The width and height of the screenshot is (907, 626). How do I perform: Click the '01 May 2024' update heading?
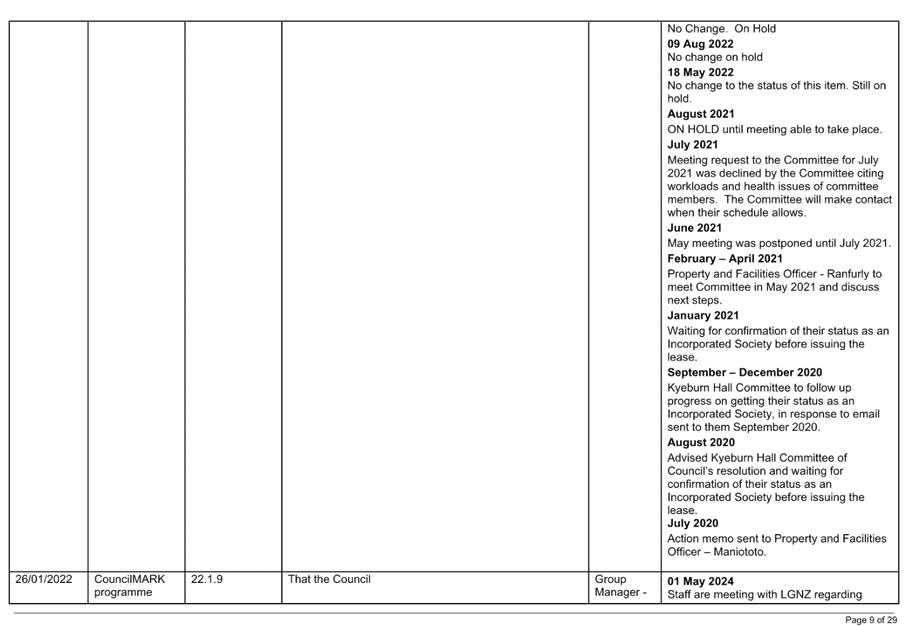pos(700,581)
